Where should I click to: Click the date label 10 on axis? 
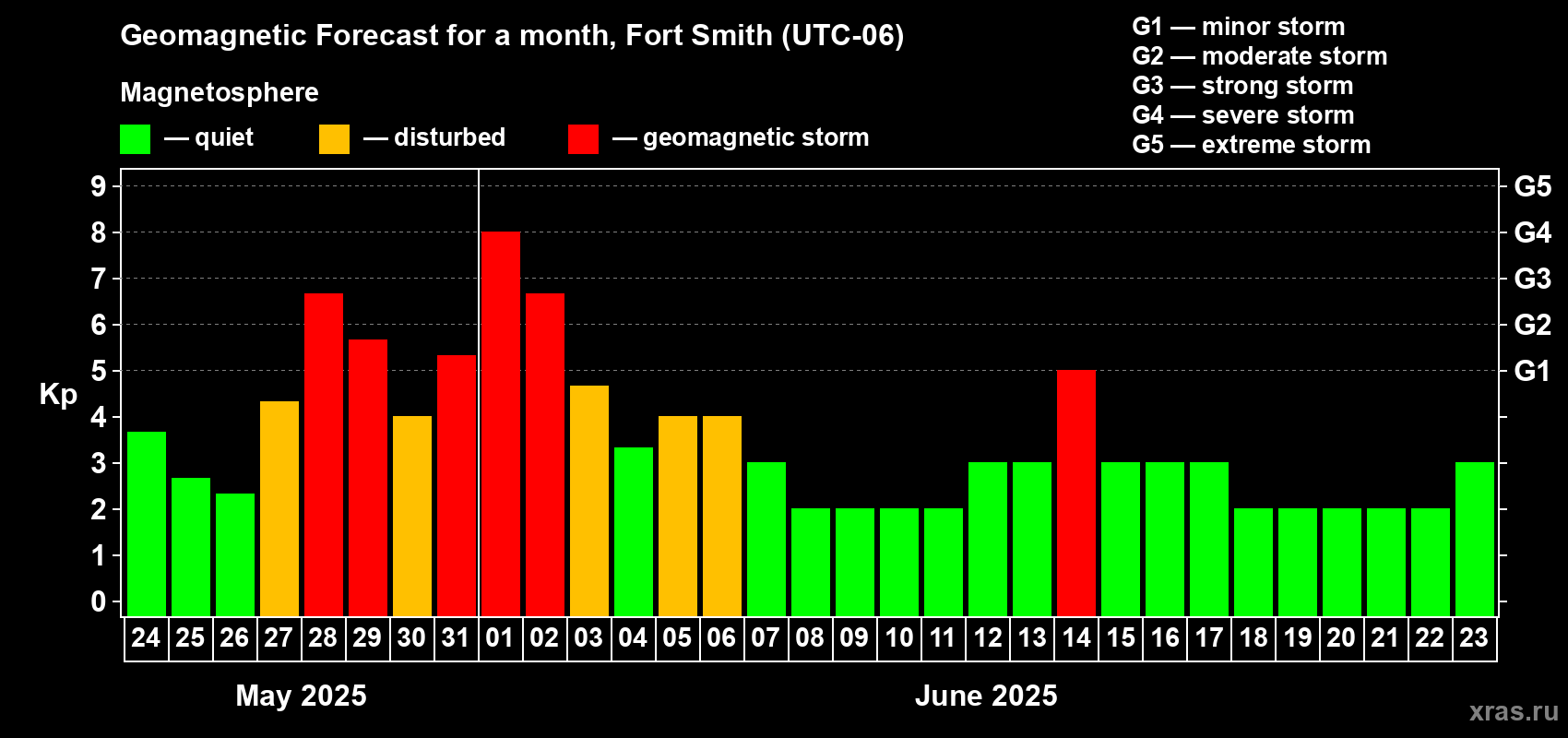point(899,637)
